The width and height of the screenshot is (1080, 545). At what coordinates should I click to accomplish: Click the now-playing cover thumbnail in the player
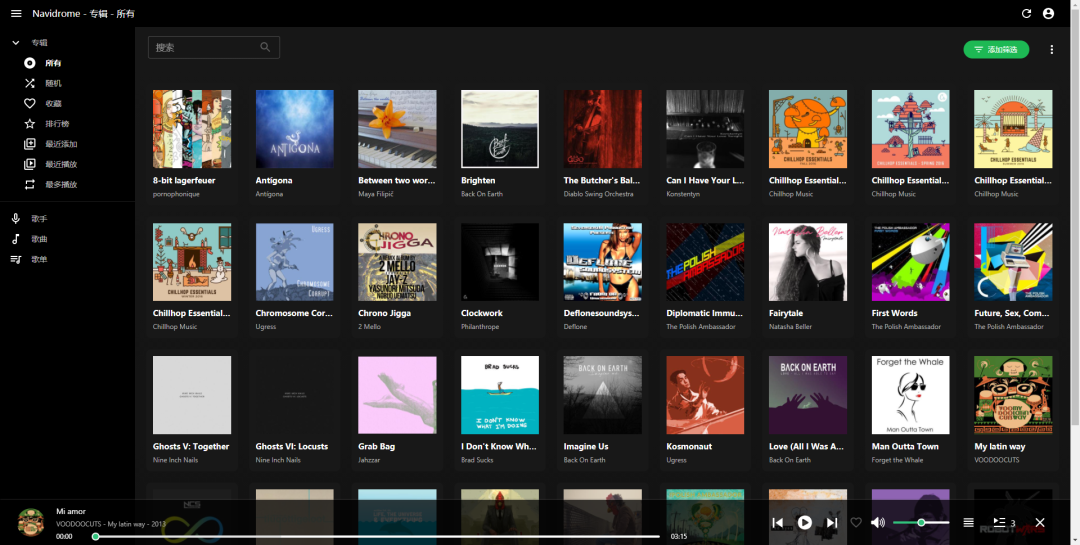[31, 522]
